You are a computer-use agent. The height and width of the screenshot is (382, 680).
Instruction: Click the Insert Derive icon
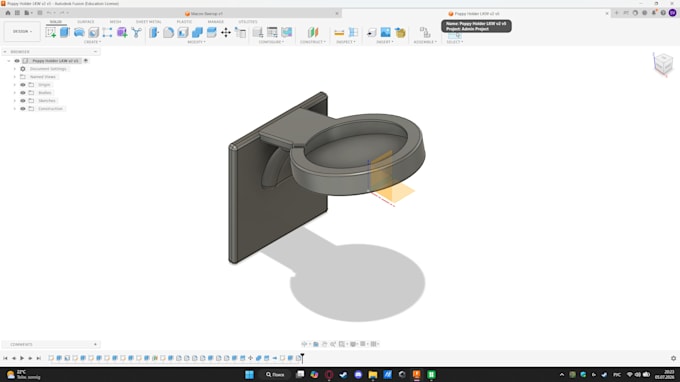pos(371,32)
